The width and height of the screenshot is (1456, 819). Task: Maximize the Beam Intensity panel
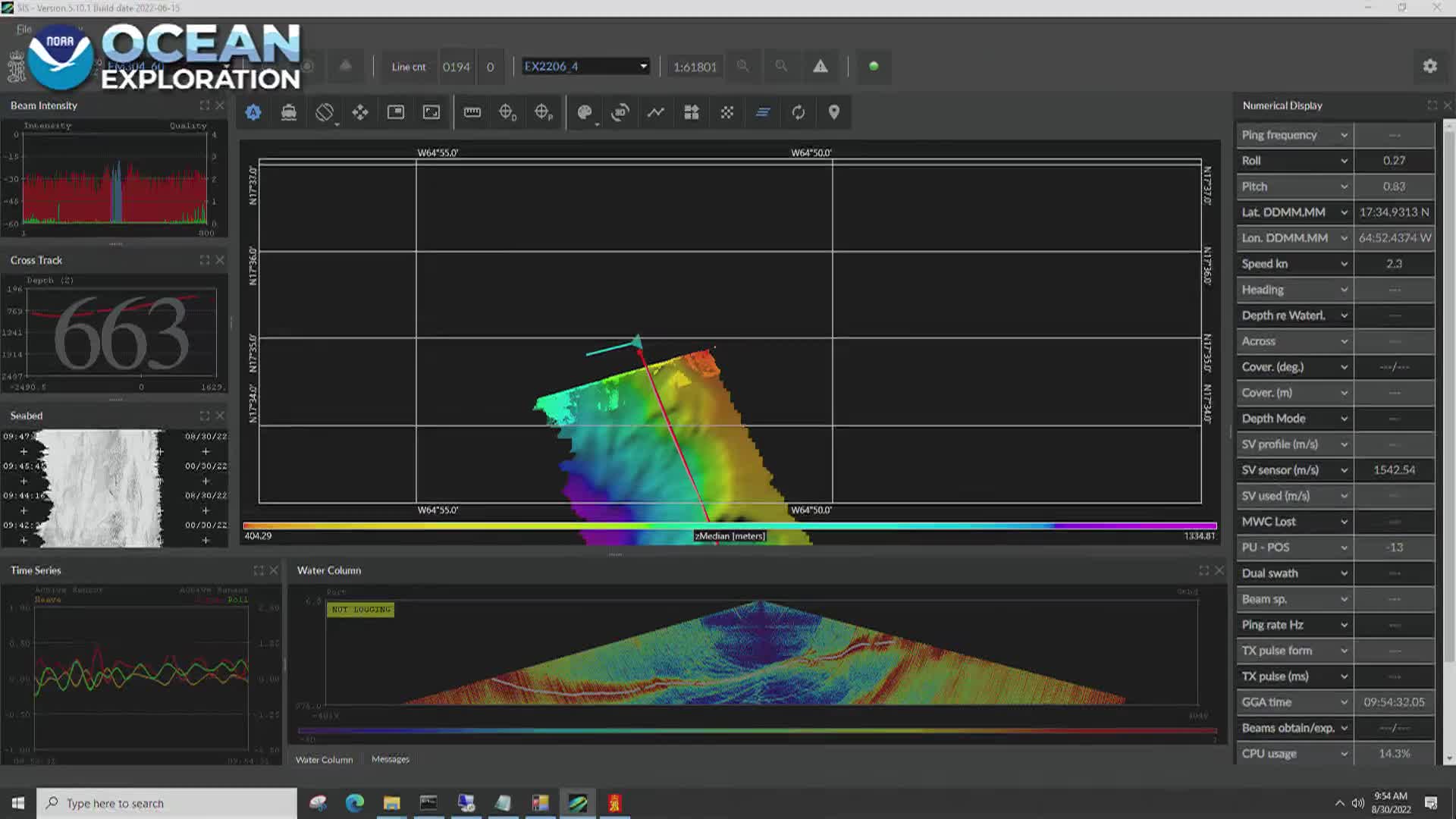pyautogui.click(x=205, y=105)
